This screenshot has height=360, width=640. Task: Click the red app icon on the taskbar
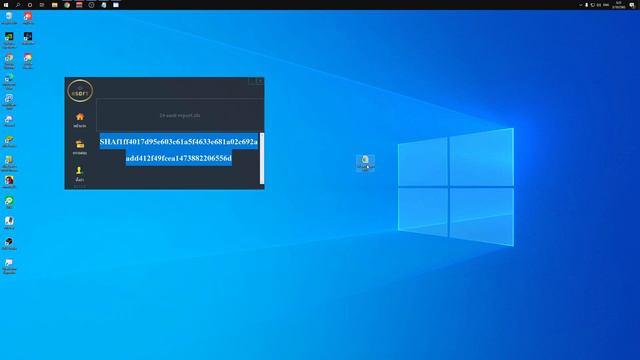(79, 5)
